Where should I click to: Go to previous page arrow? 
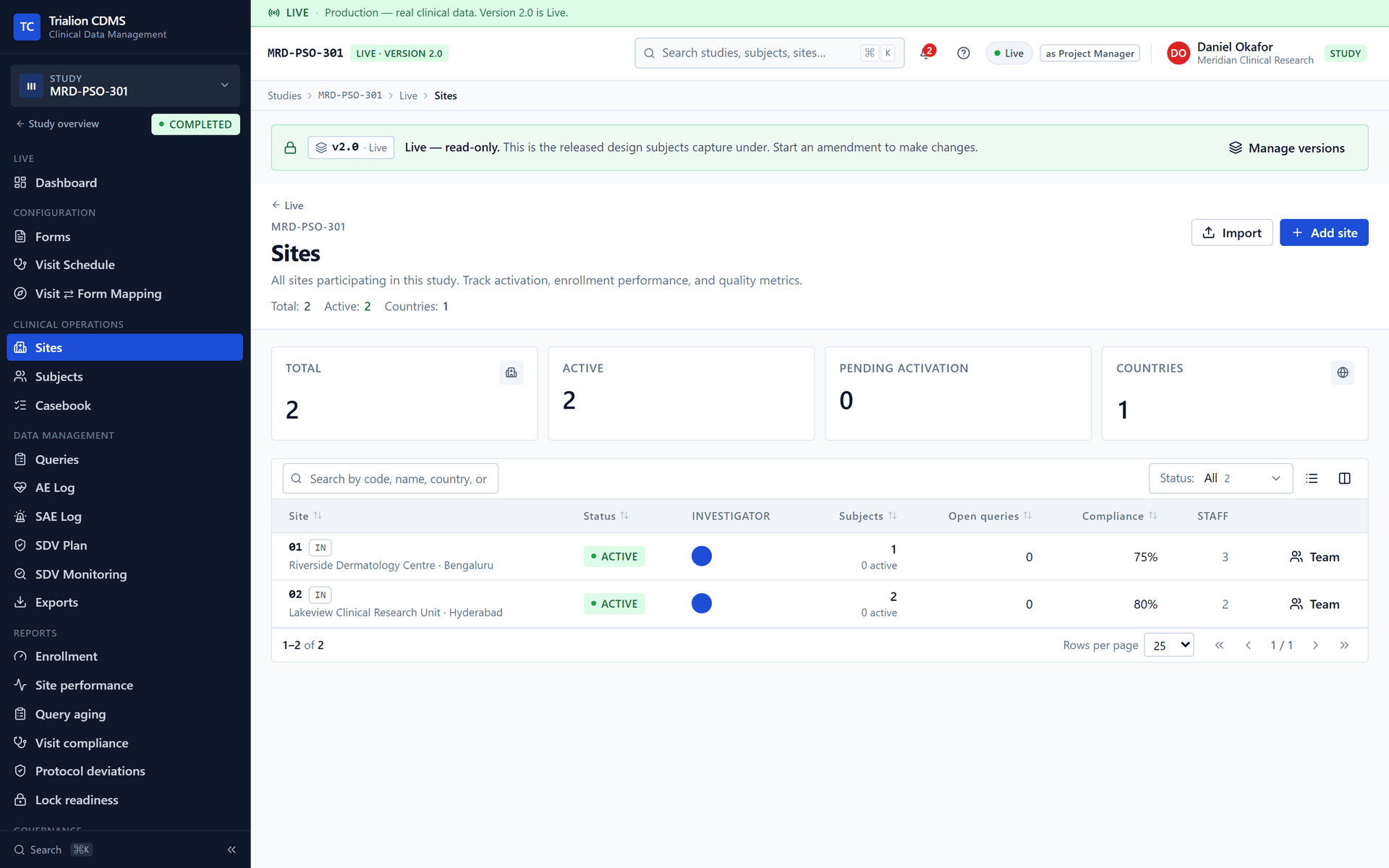pos(1248,645)
